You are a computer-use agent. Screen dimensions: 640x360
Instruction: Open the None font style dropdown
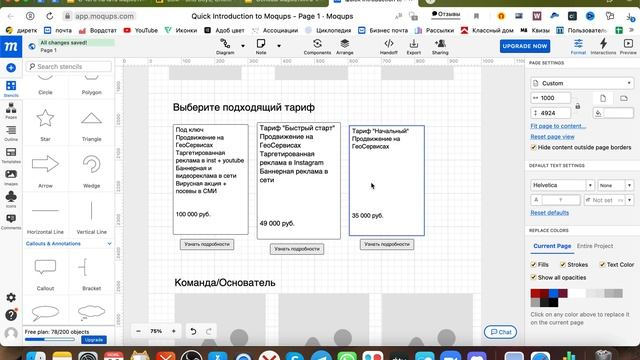pyautogui.click(x=616, y=185)
